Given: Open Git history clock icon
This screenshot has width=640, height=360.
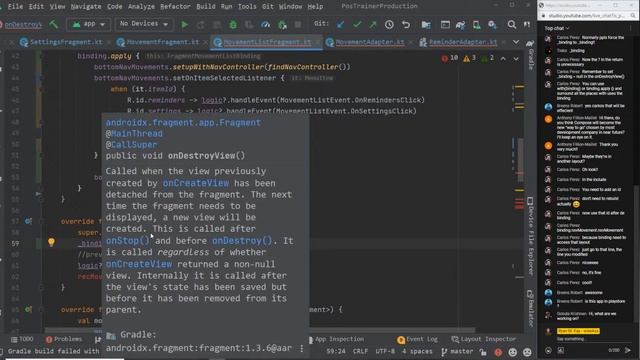Looking at the screenshot, I should [x=389, y=24].
